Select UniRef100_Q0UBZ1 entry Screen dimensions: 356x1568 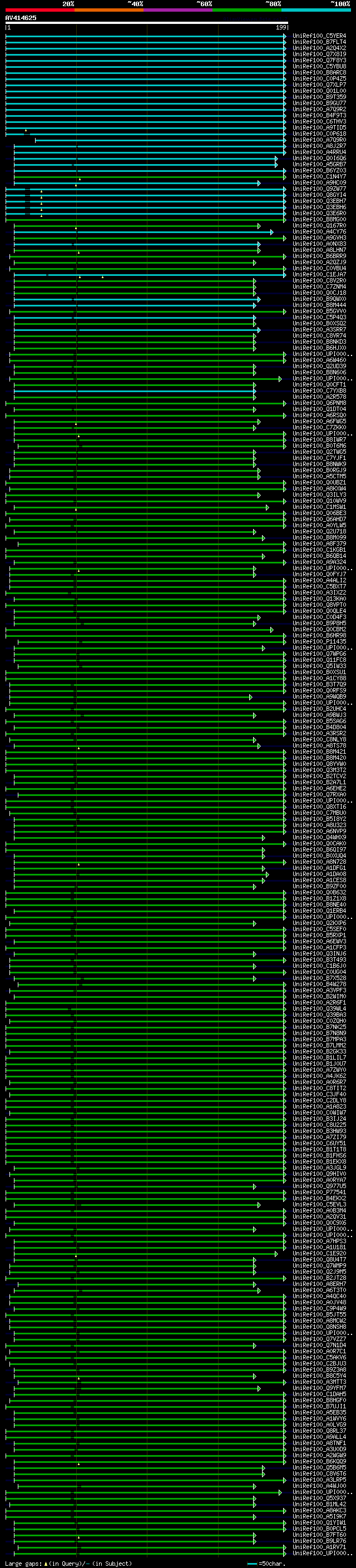pos(319,482)
